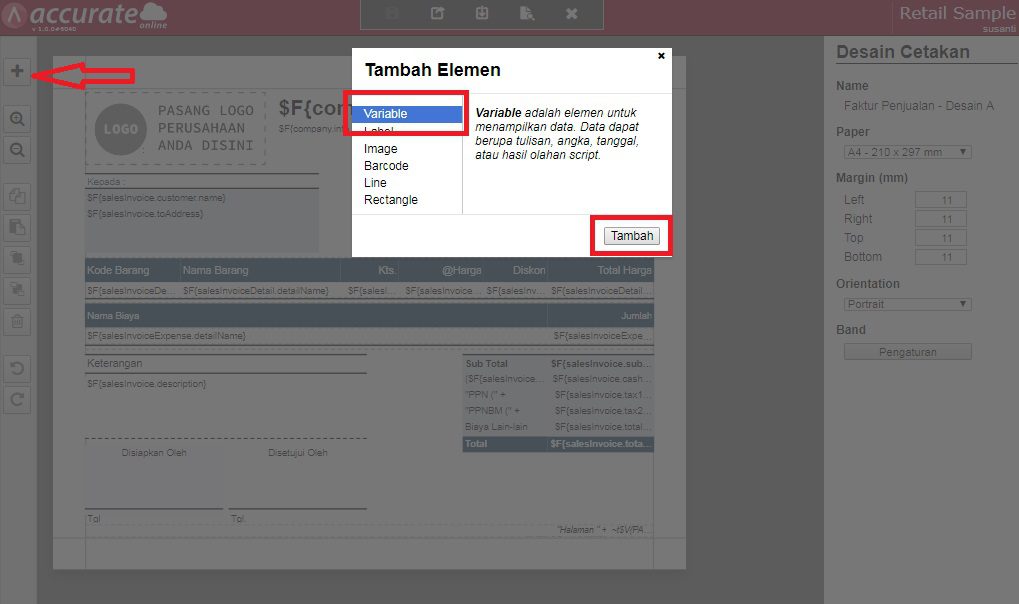The image size is (1019, 604).
Task: Add a new element using the plus icon
Action: pos(16,71)
